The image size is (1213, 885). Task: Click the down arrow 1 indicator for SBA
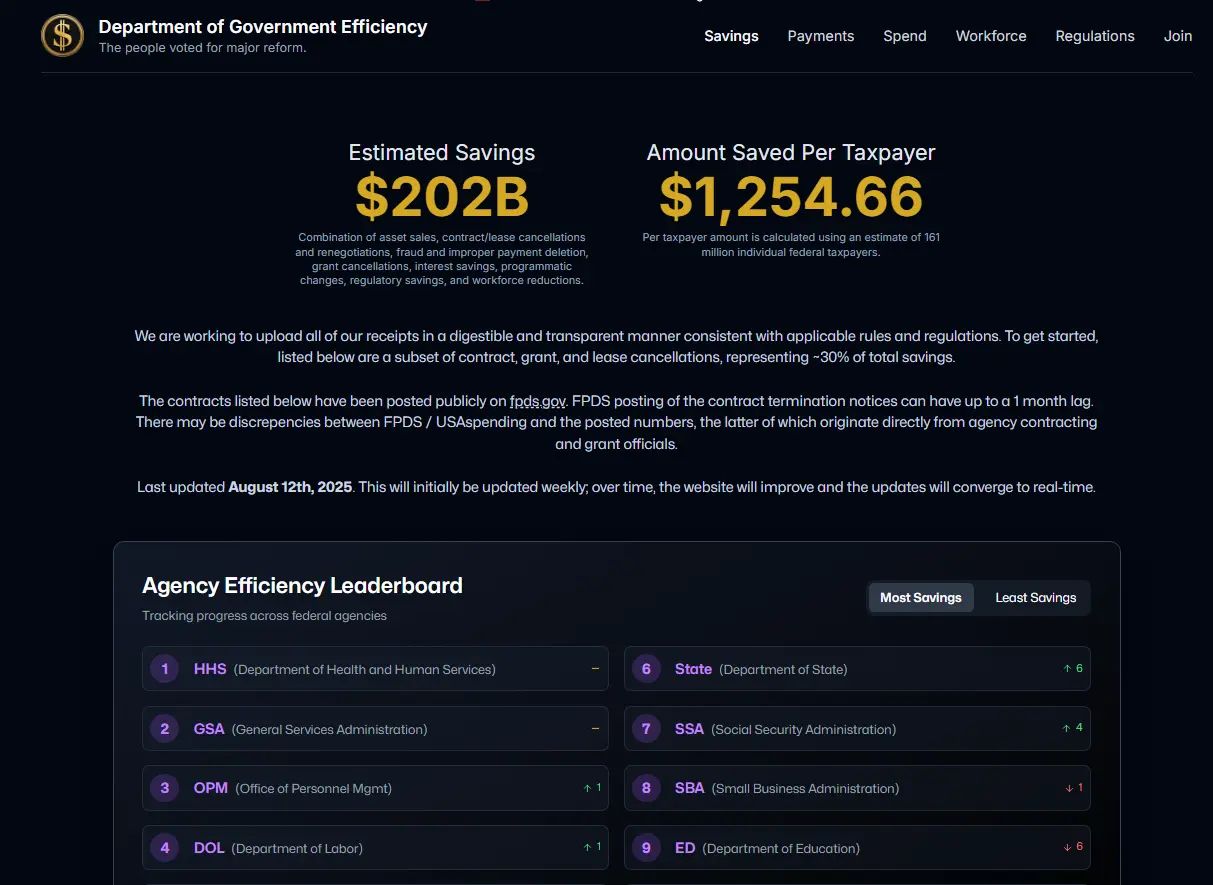click(x=1074, y=788)
